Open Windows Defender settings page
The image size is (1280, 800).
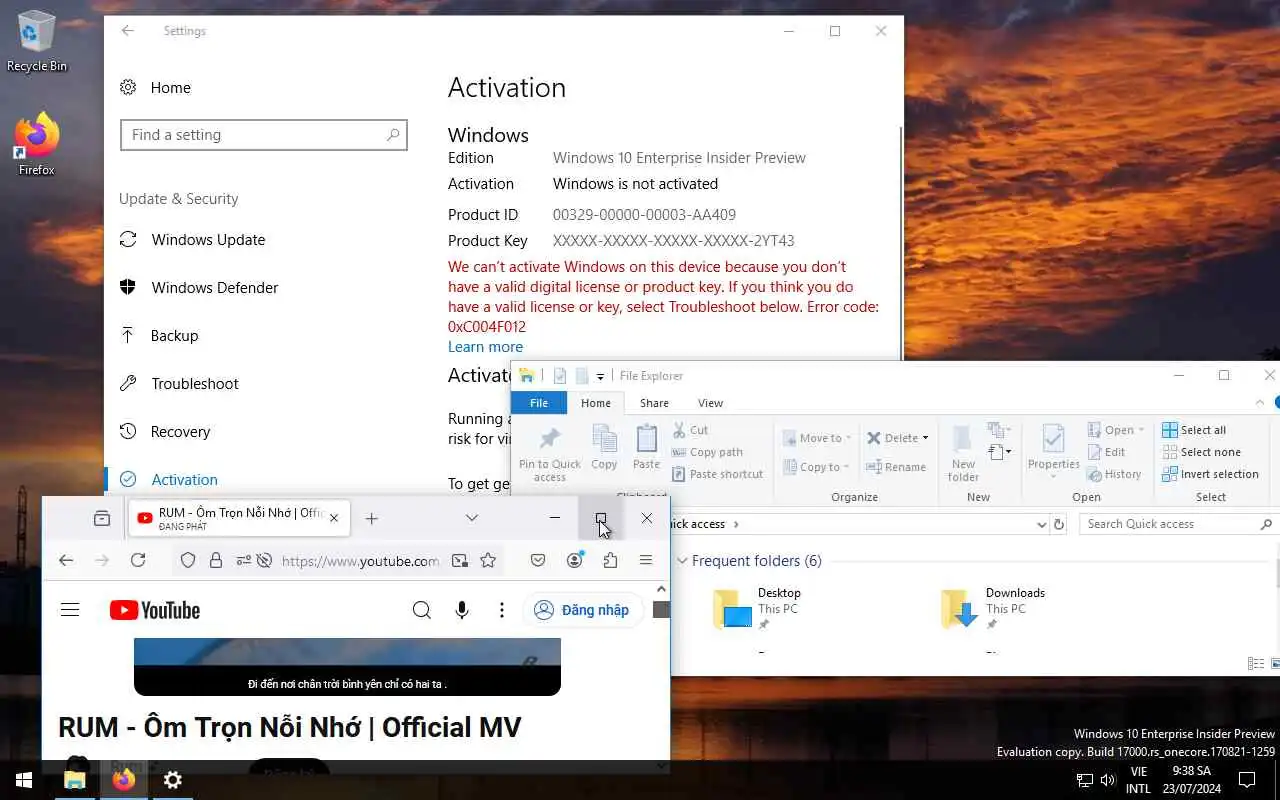coord(198,288)
